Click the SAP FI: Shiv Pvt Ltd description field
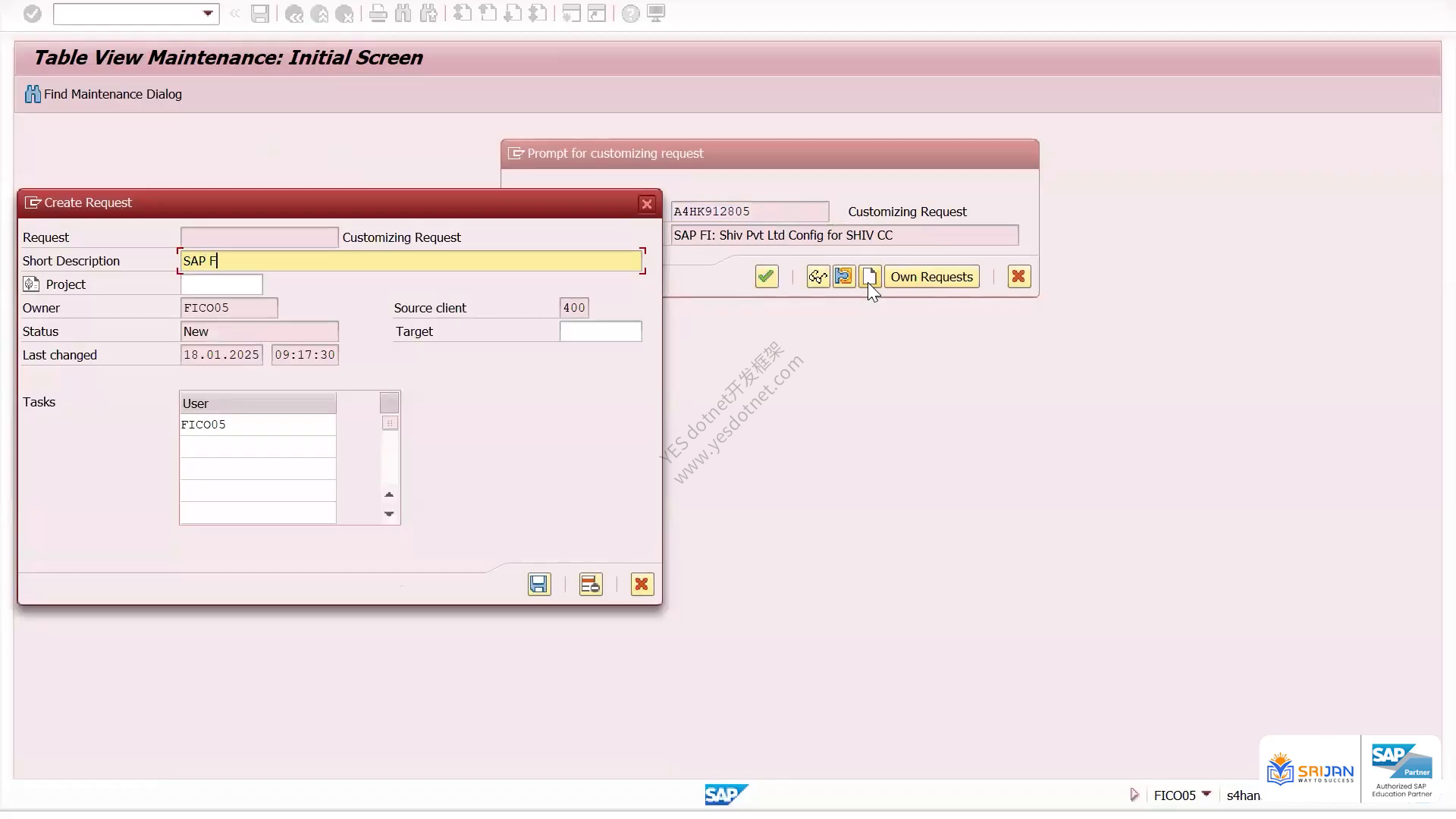1456x819 pixels. pos(844,235)
